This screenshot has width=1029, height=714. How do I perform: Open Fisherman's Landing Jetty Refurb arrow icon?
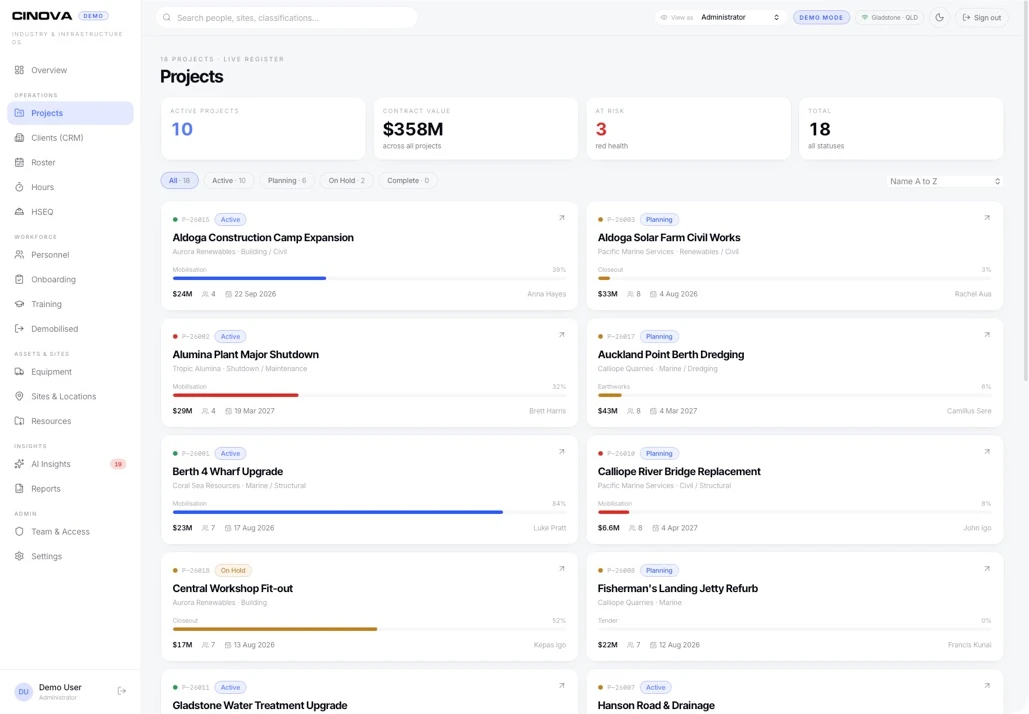click(x=987, y=569)
